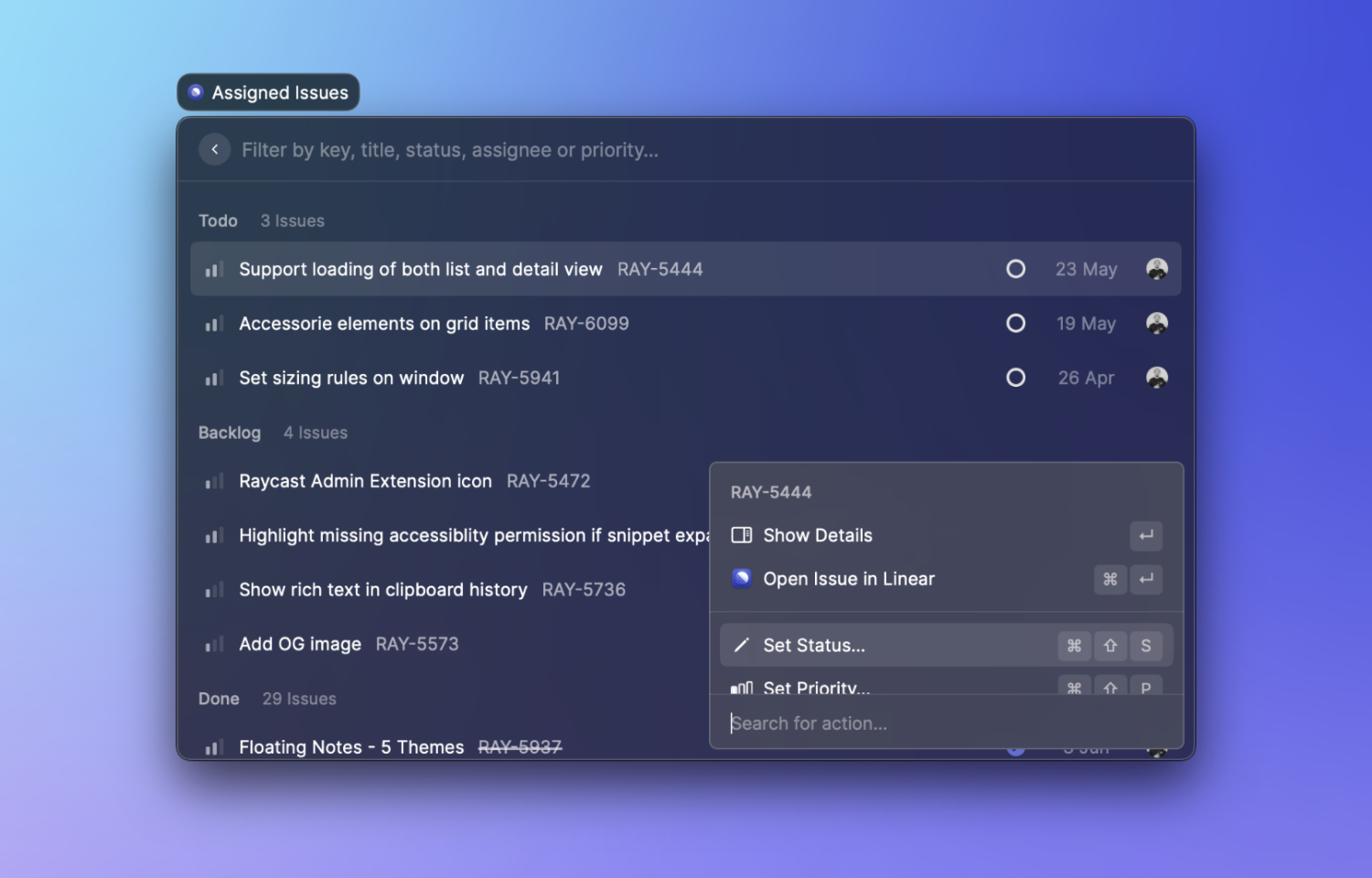The image size is (1372, 878).
Task: Click the Todo section header
Action: coord(218,220)
